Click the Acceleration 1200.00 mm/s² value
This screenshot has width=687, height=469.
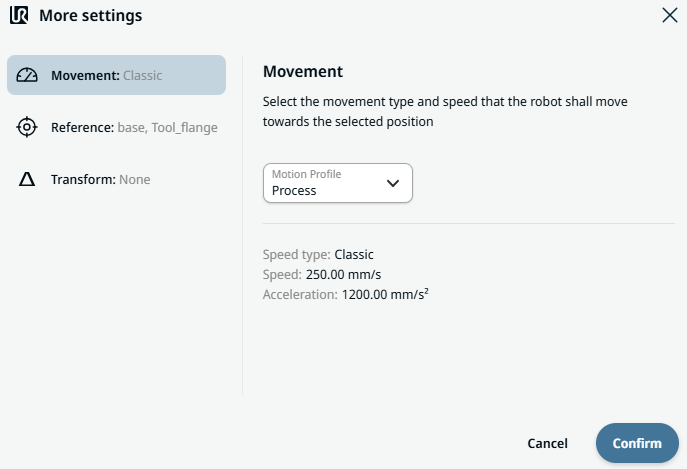(385, 294)
